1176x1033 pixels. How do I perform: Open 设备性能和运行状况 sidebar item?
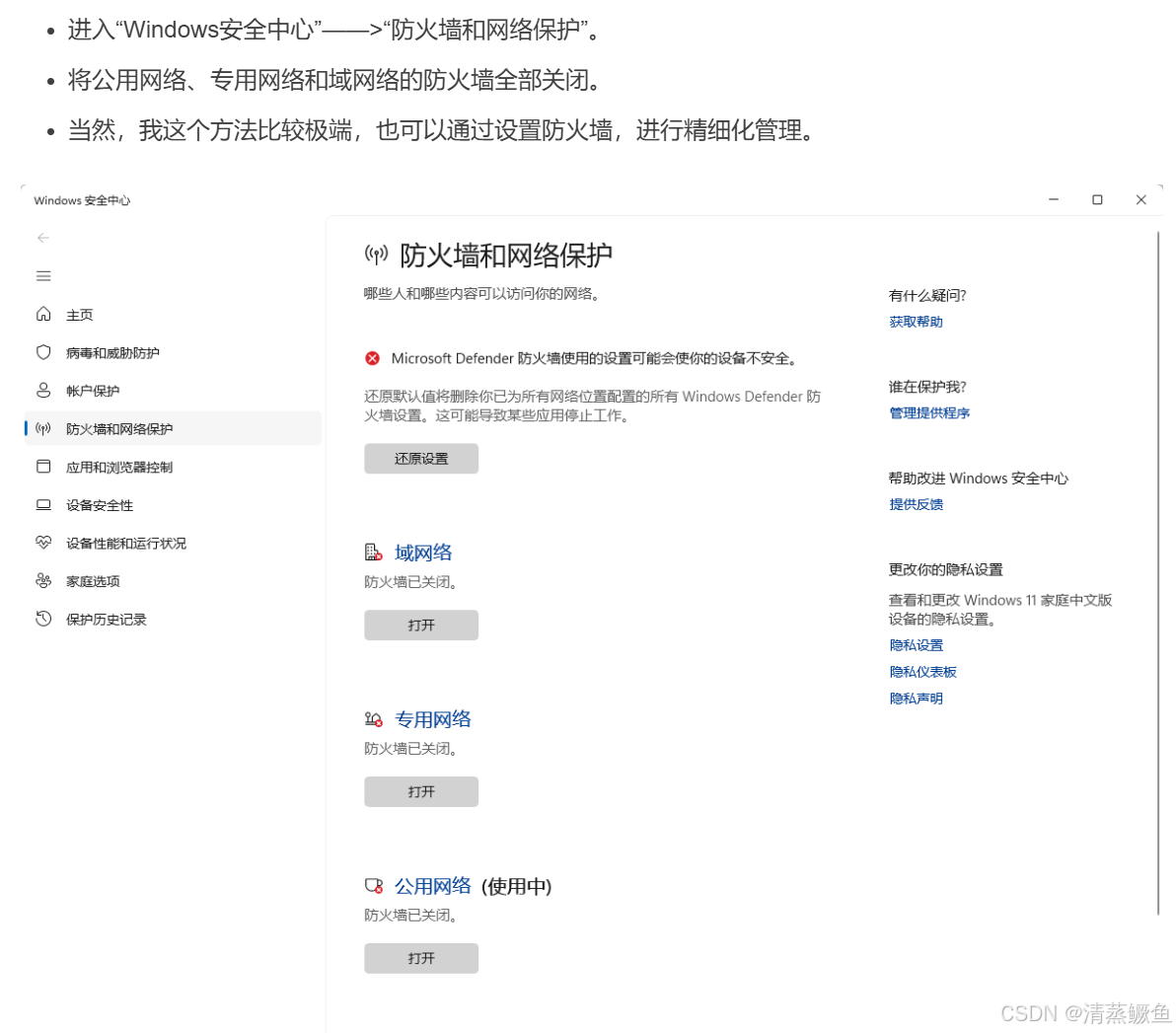173,543
